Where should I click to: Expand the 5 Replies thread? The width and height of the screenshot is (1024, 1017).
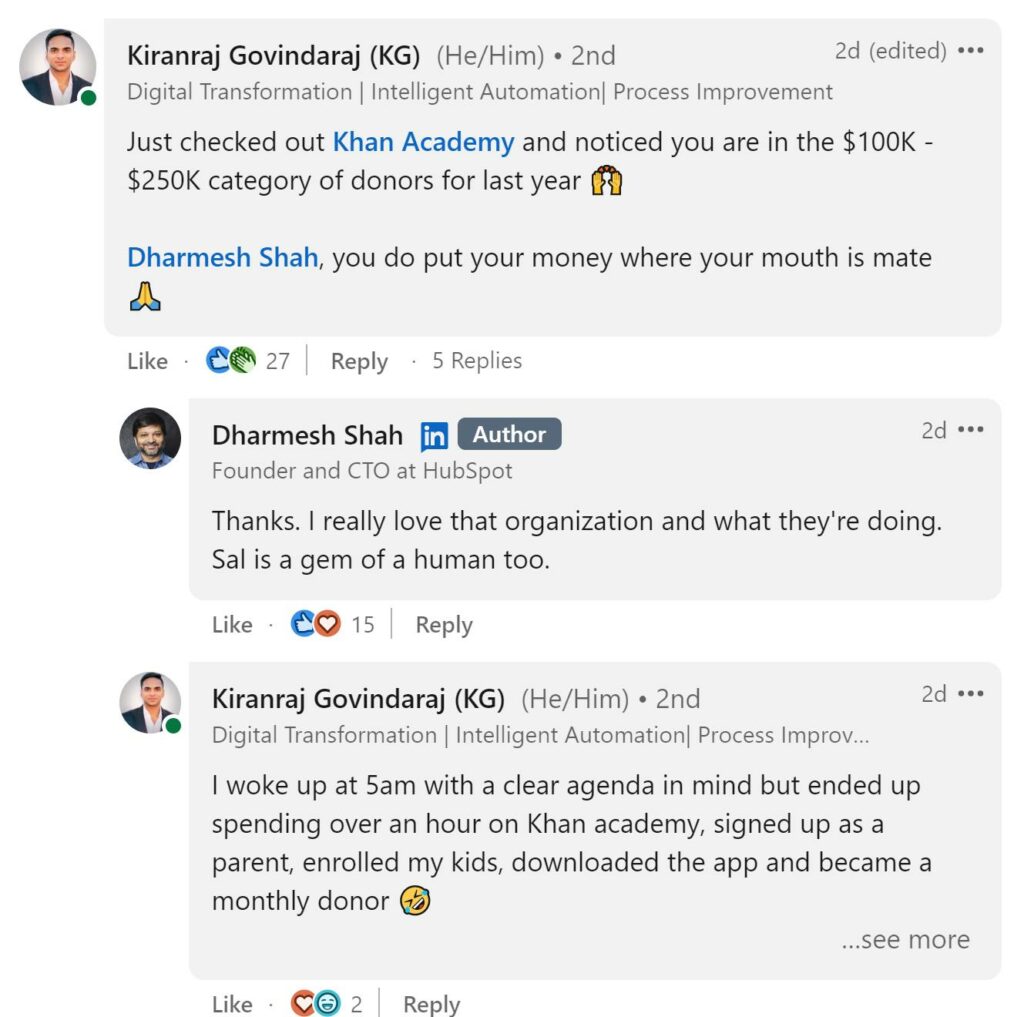(x=477, y=361)
